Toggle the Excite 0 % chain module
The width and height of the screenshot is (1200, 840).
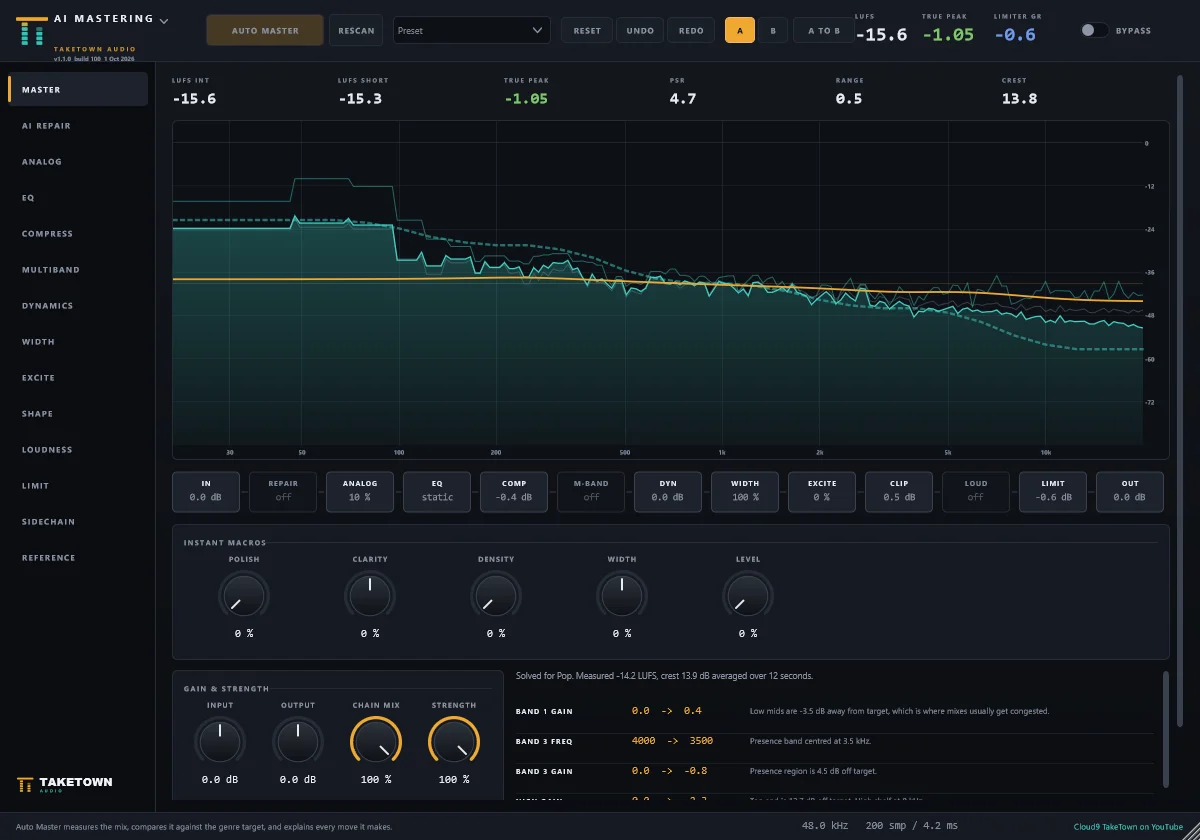point(822,491)
